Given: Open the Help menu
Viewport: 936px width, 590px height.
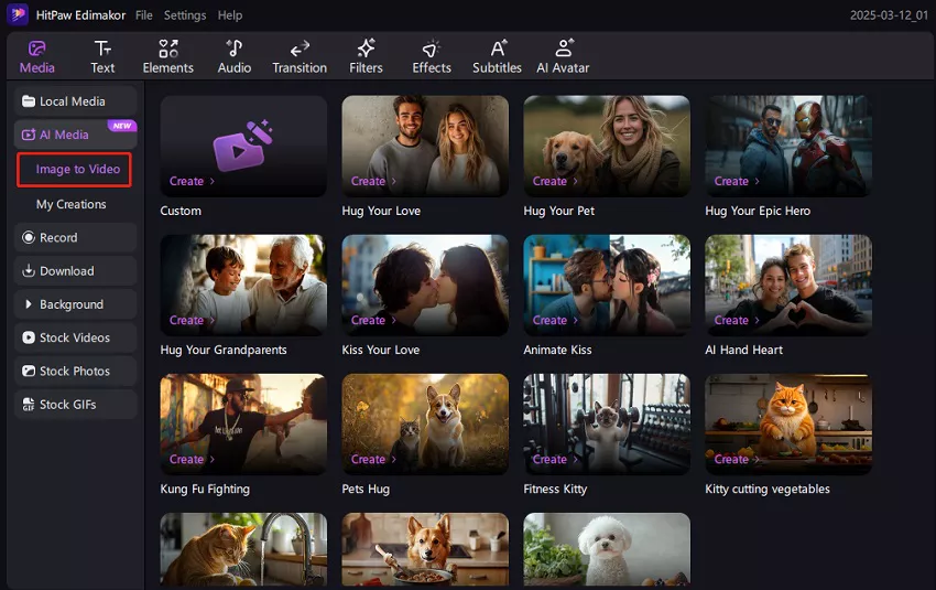Looking at the screenshot, I should click(x=230, y=15).
